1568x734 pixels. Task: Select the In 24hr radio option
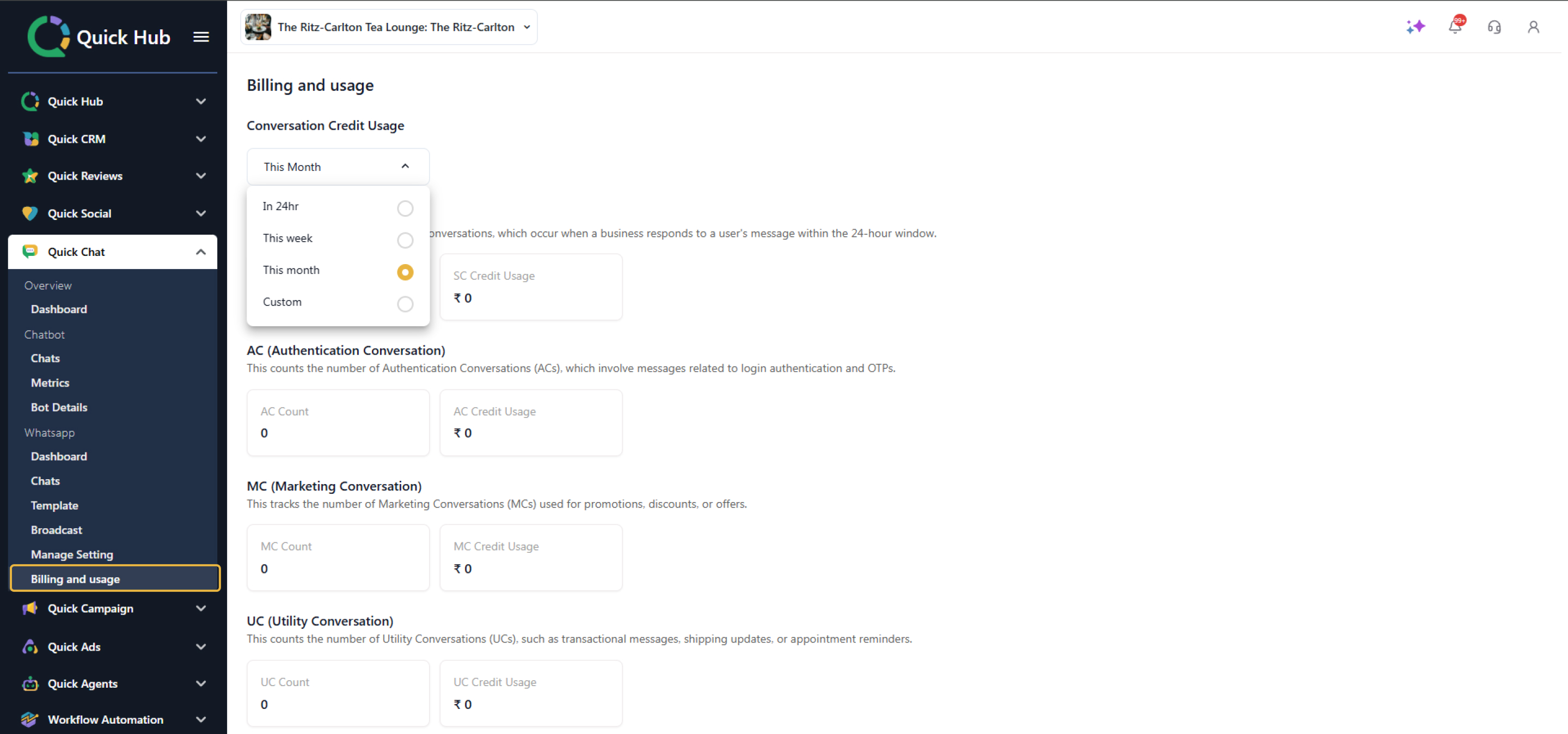(405, 208)
